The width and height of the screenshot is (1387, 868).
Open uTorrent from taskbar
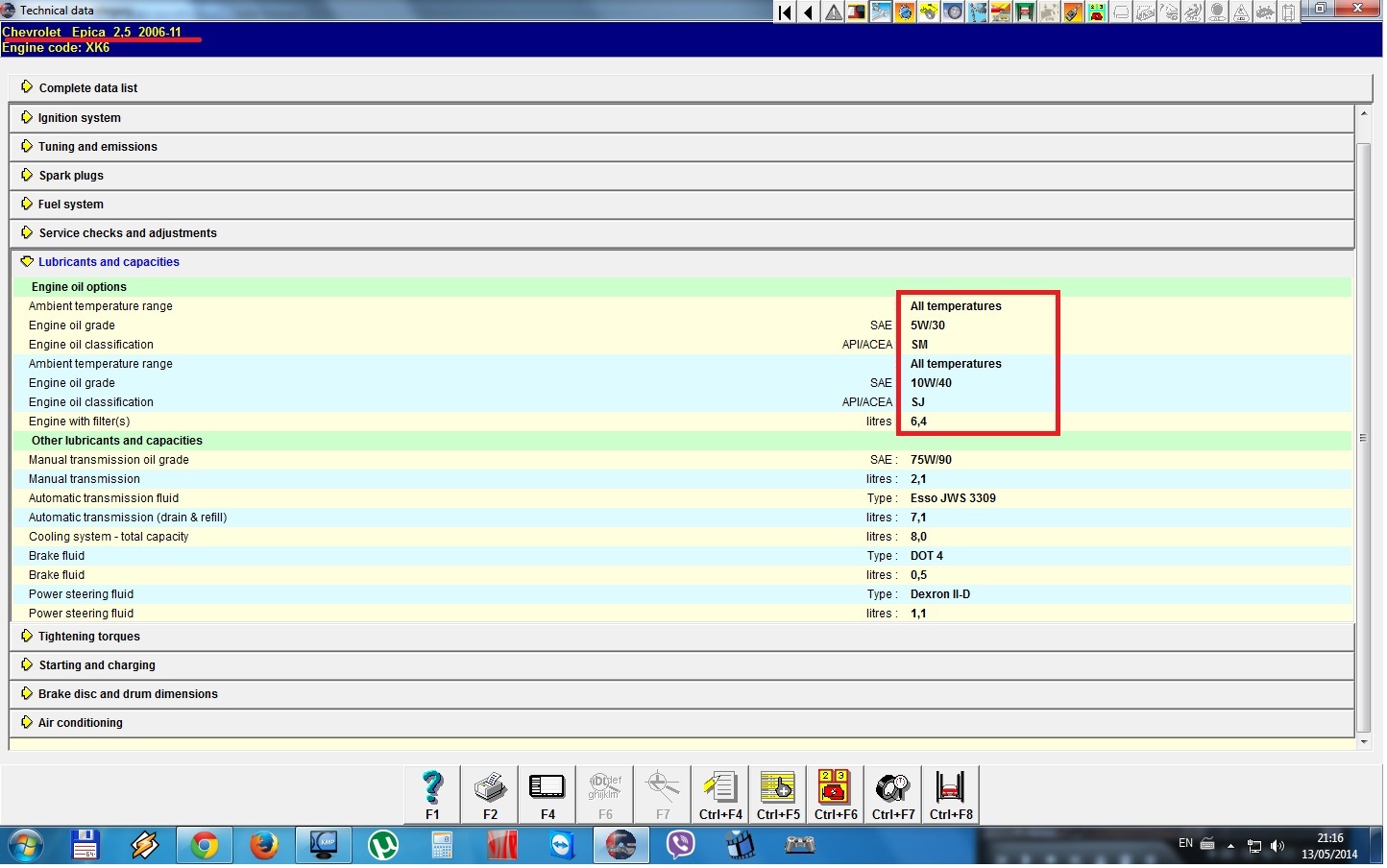383,846
